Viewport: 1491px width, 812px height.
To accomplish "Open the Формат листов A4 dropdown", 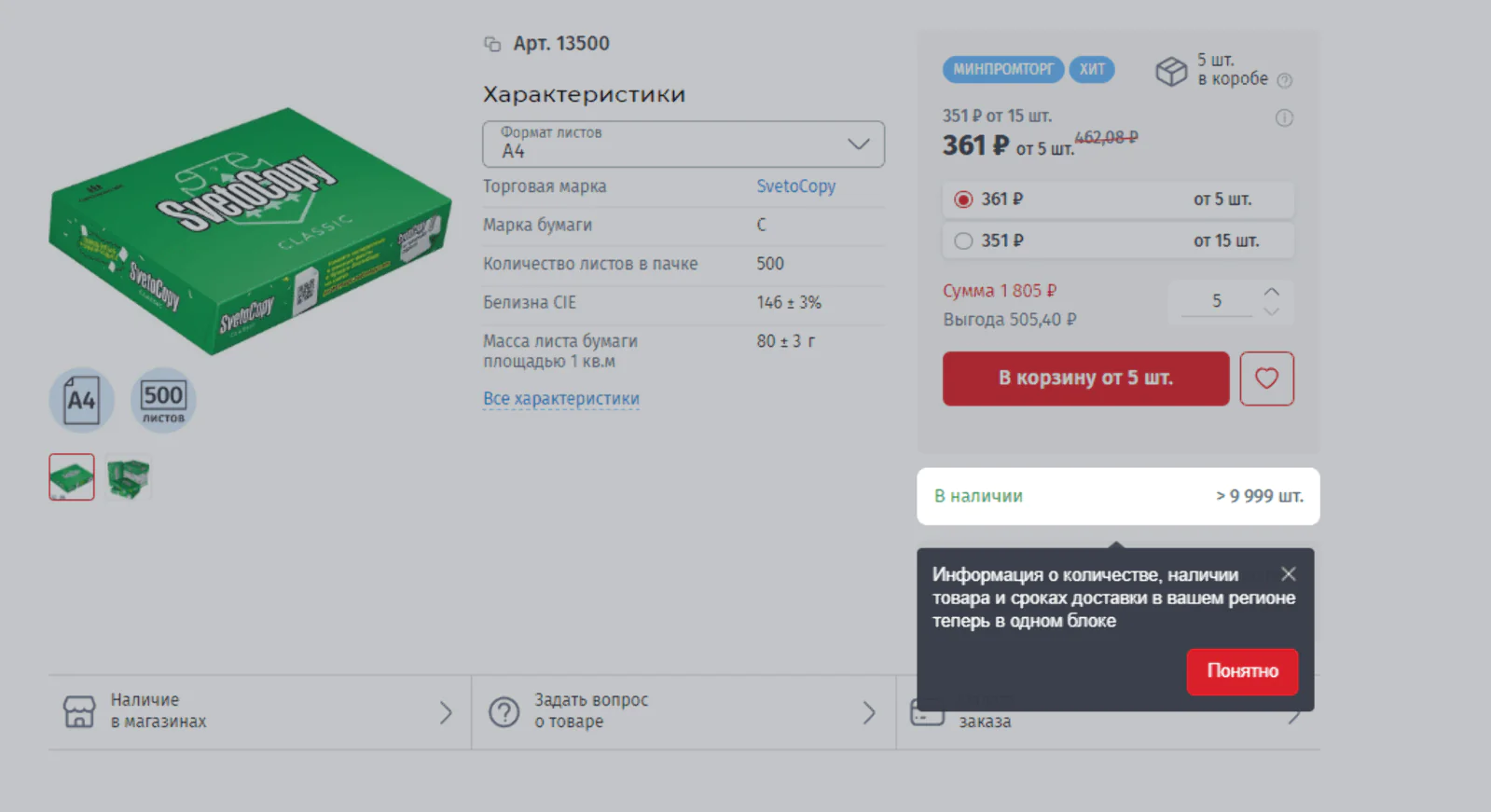I will click(683, 145).
